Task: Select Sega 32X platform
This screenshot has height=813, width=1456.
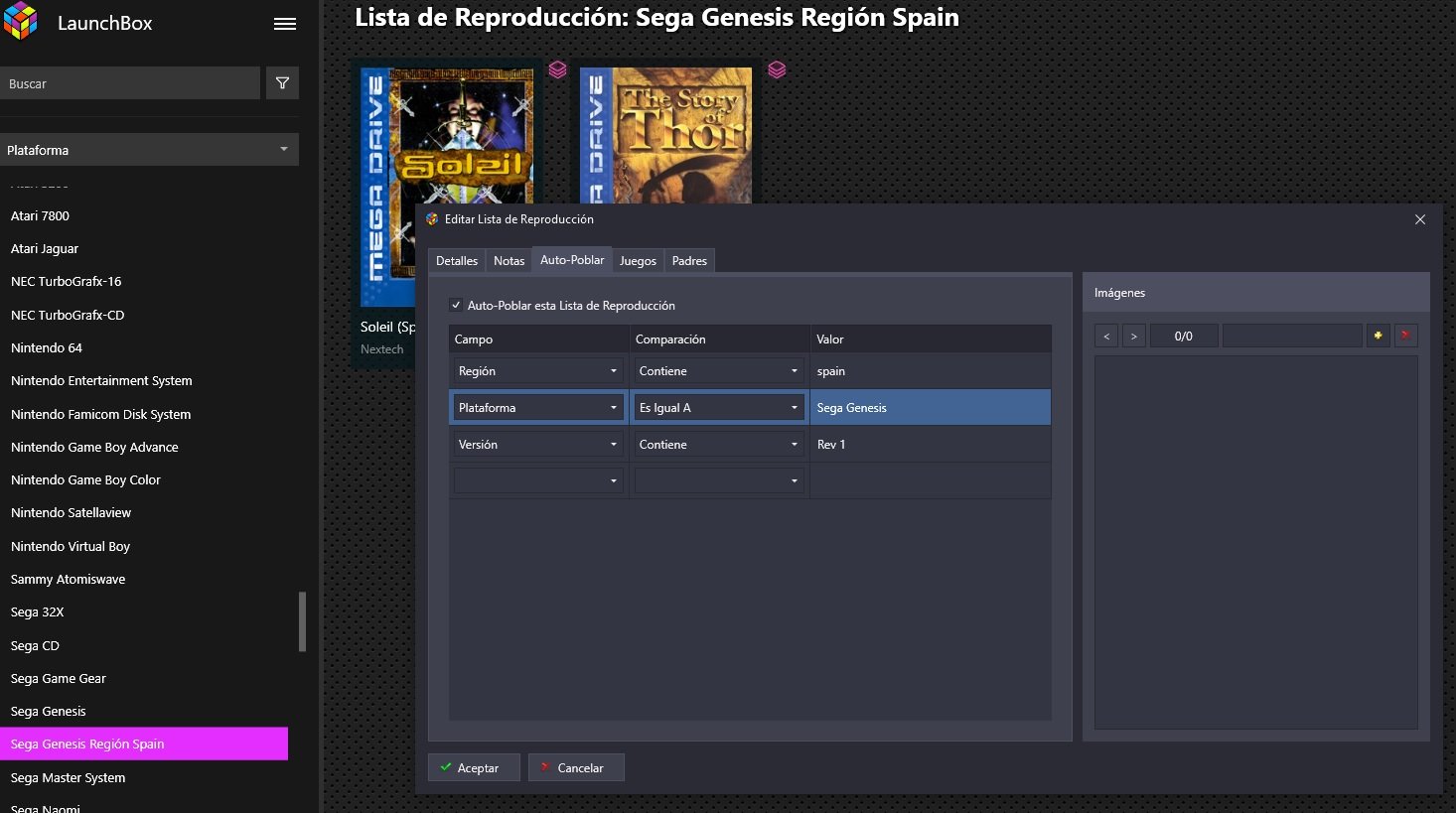Action: [37, 611]
